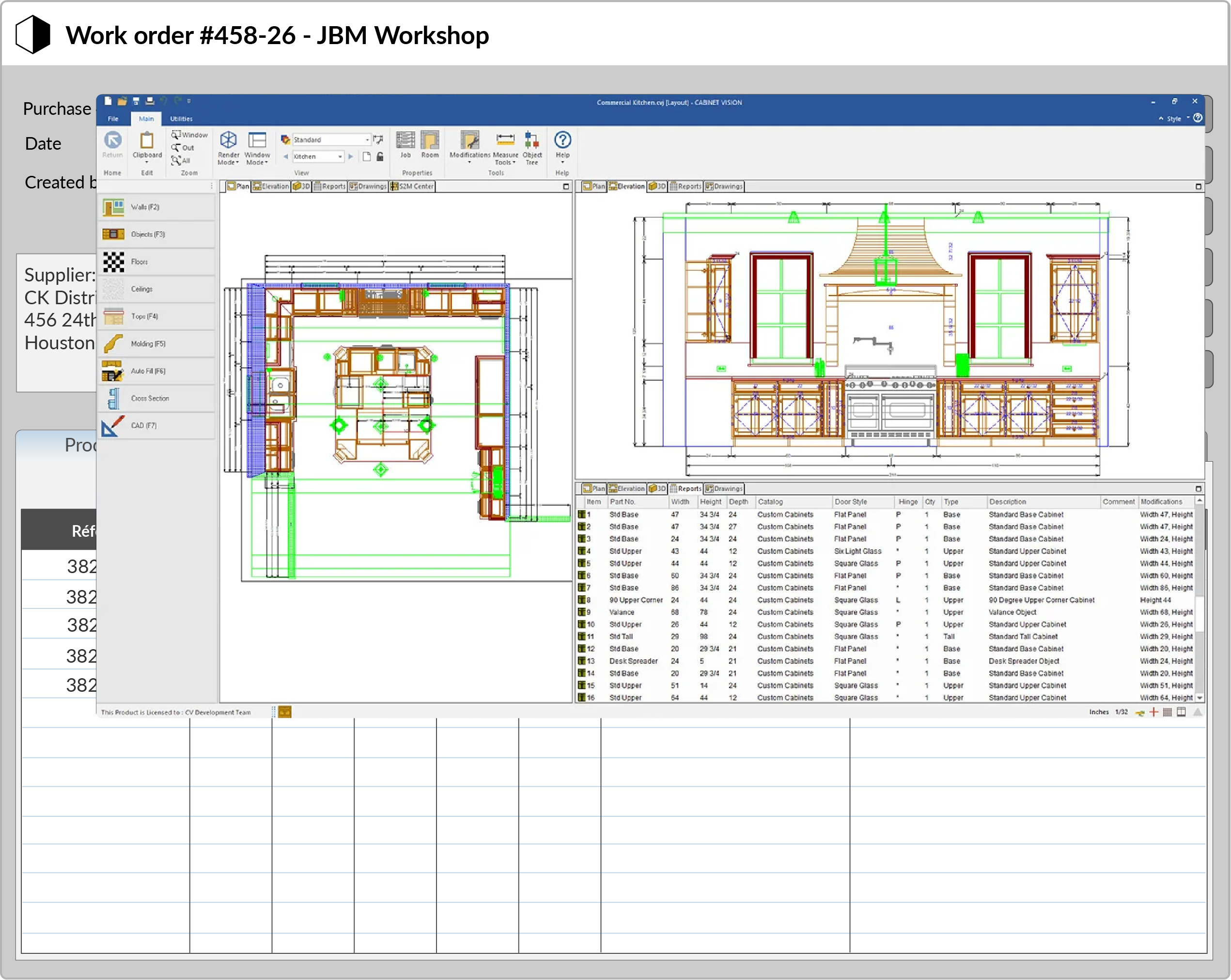Screen dimensions: 1231x980
Task: Click the Zoom Window button
Action: coord(189,135)
